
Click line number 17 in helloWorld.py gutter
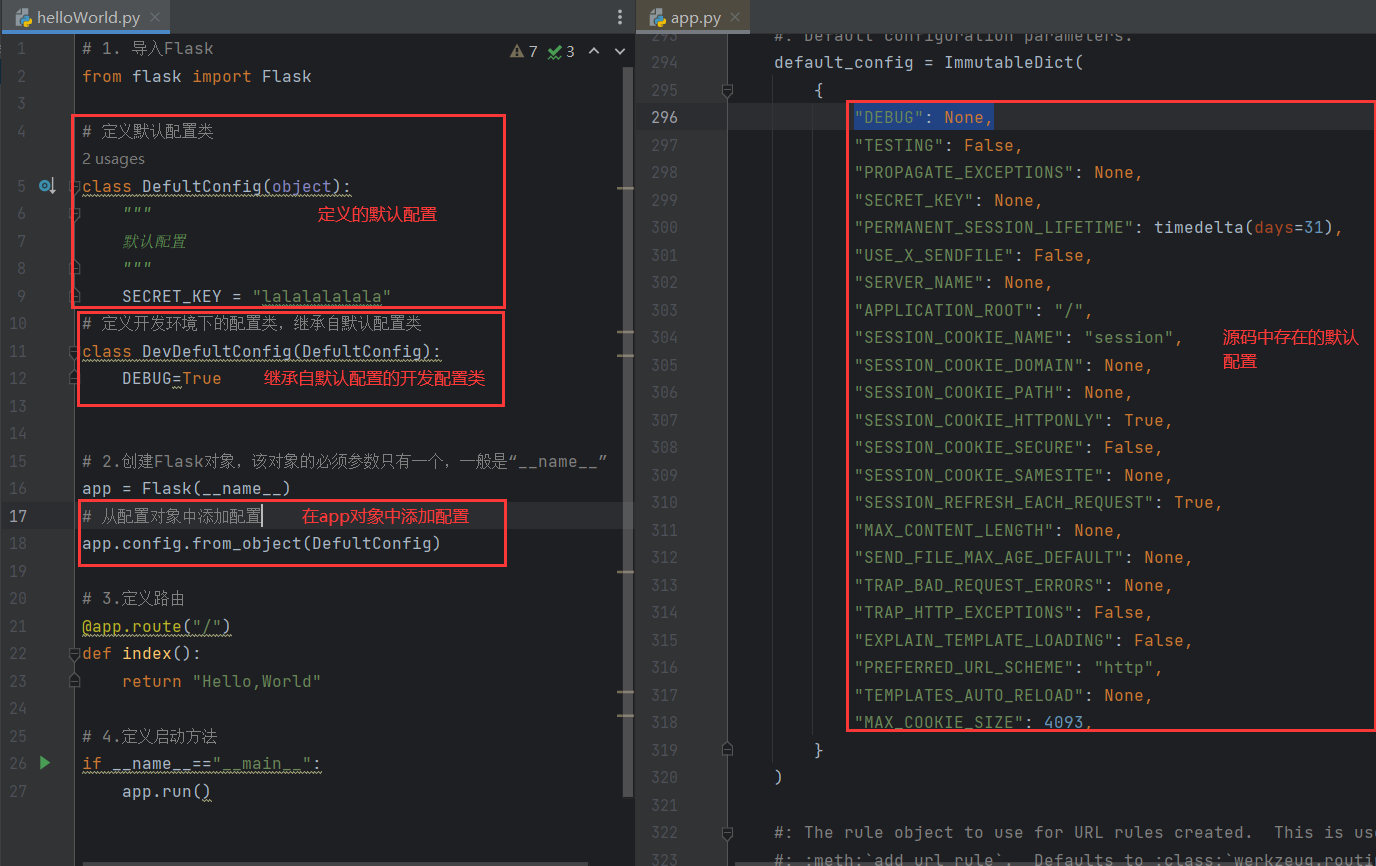point(17,516)
